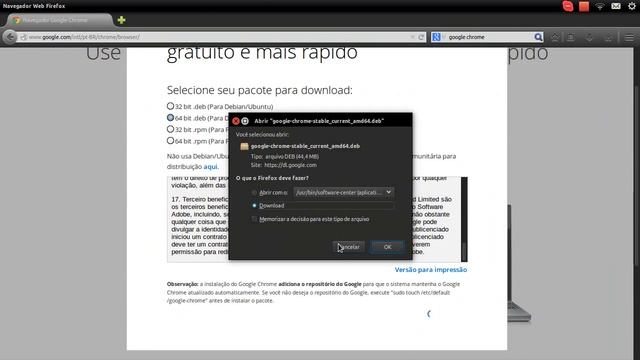Viewport: 640px width, 360px height.
Task: Choose the 'Abrir com o' radio option
Action: (x=254, y=192)
